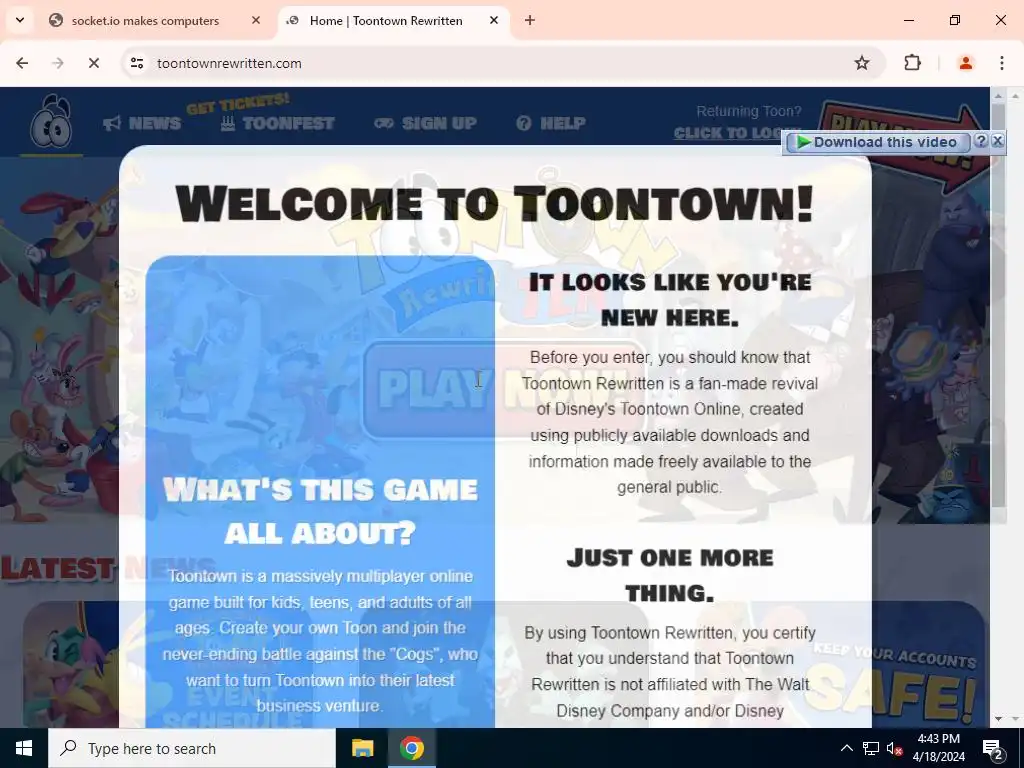Open the Windows Start menu
Screen dimensions: 1024x768
[24, 748]
